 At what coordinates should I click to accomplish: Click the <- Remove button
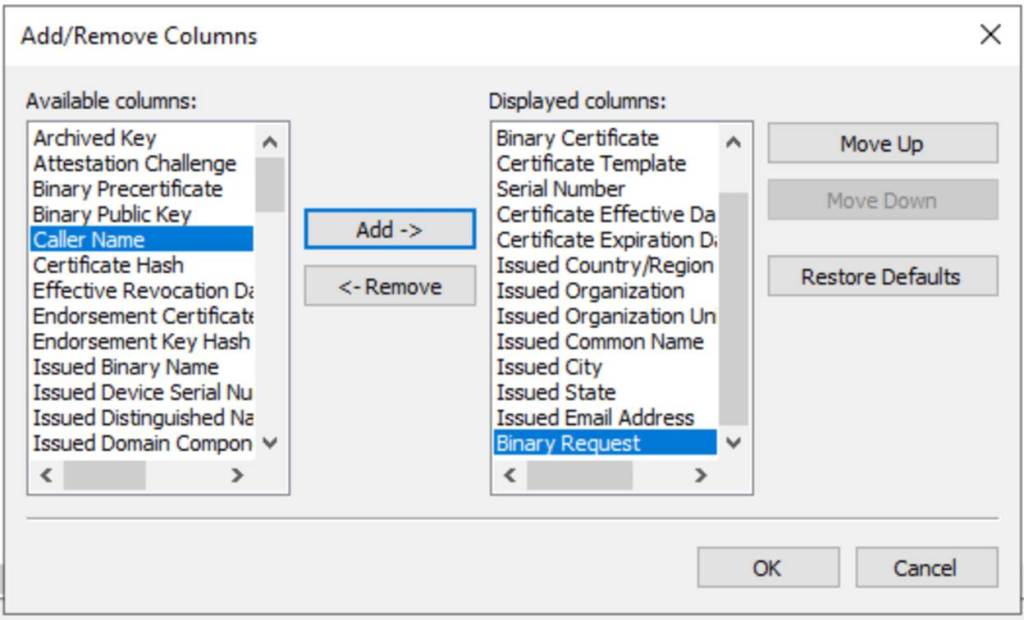(389, 287)
